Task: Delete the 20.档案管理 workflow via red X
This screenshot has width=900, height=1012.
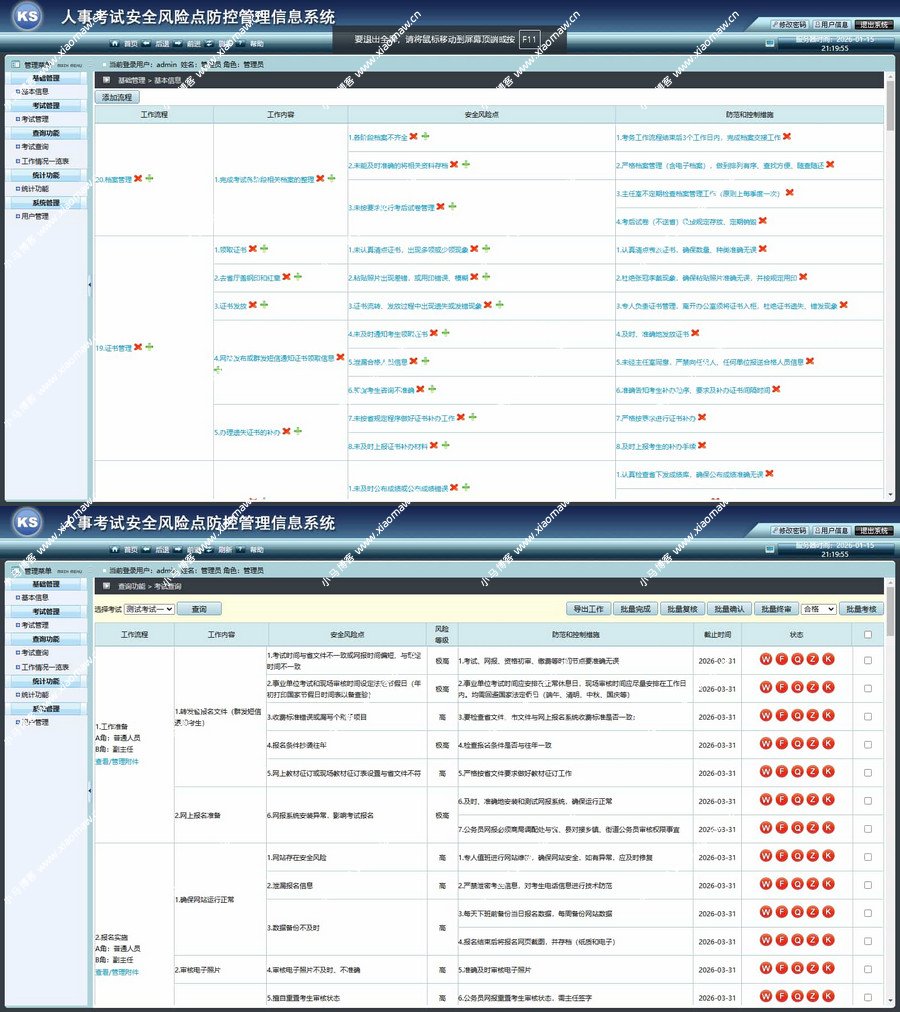Action: click(138, 179)
